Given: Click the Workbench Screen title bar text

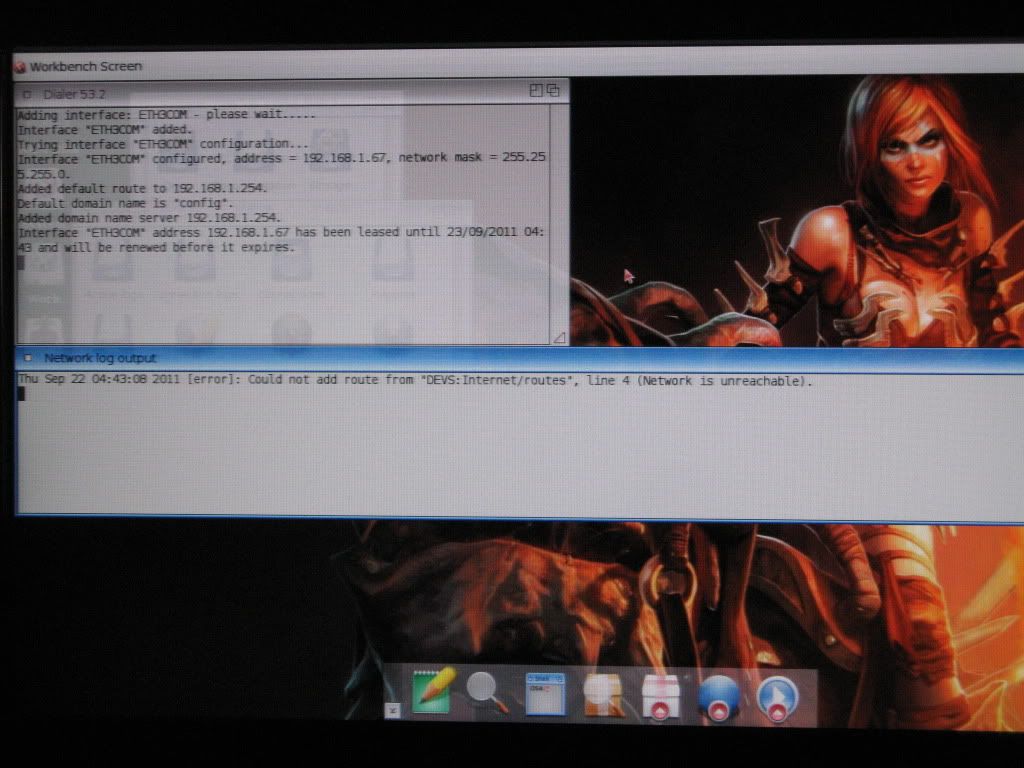Looking at the screenshot, I should [86, 67].
